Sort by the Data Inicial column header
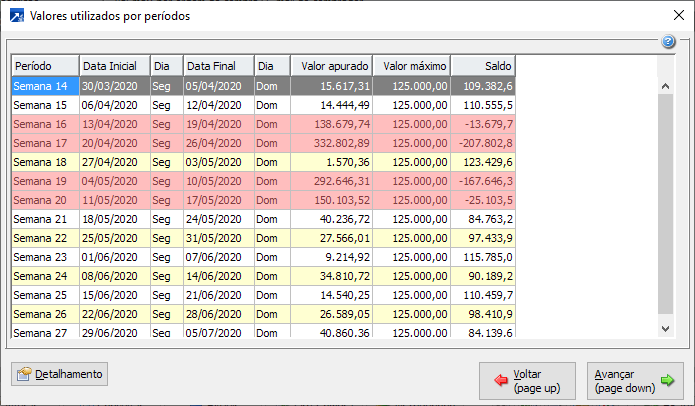 115,66
